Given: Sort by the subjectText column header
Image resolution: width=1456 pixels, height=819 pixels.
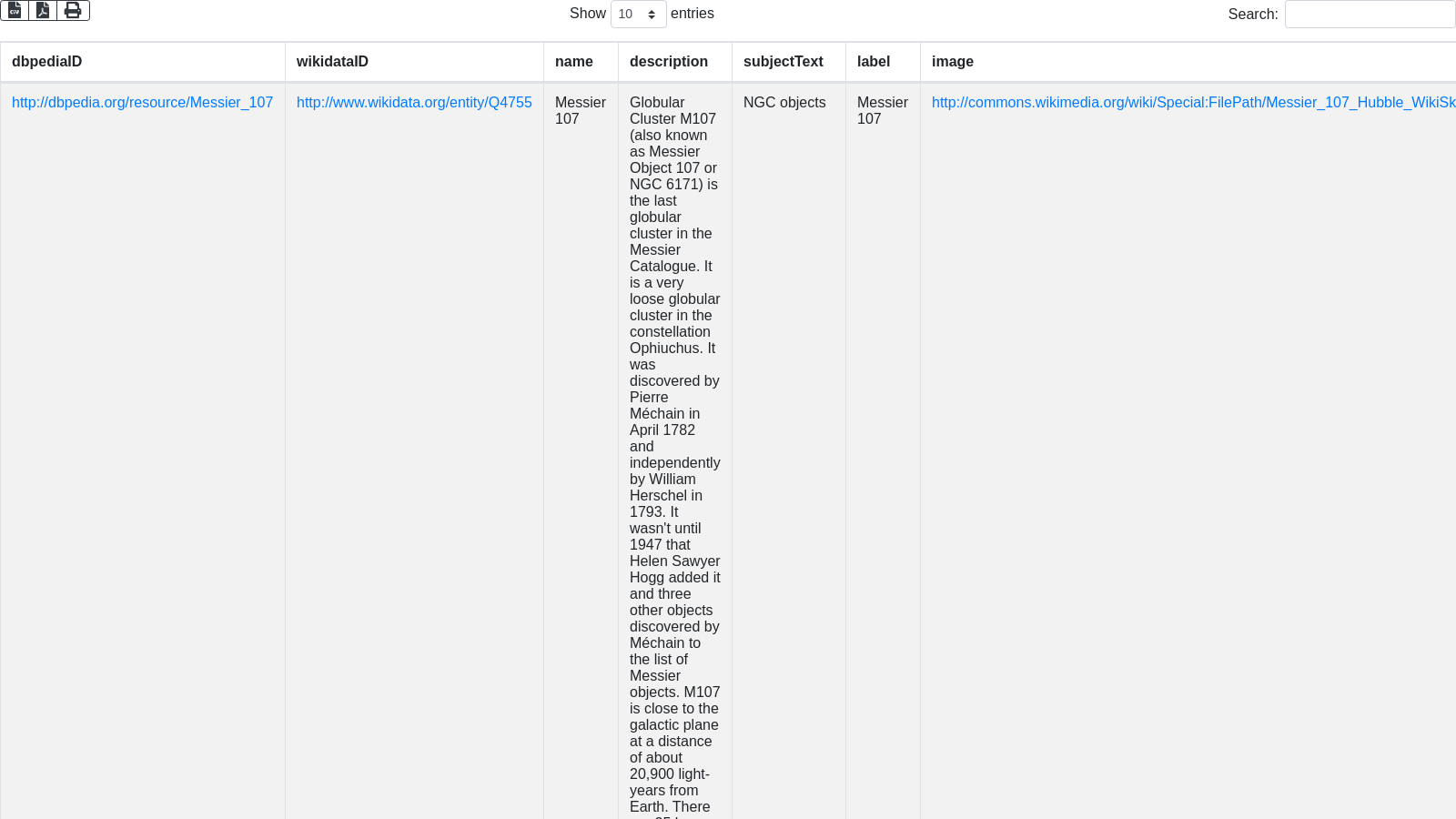Looking at the screenshot, I should click(783, 62).
